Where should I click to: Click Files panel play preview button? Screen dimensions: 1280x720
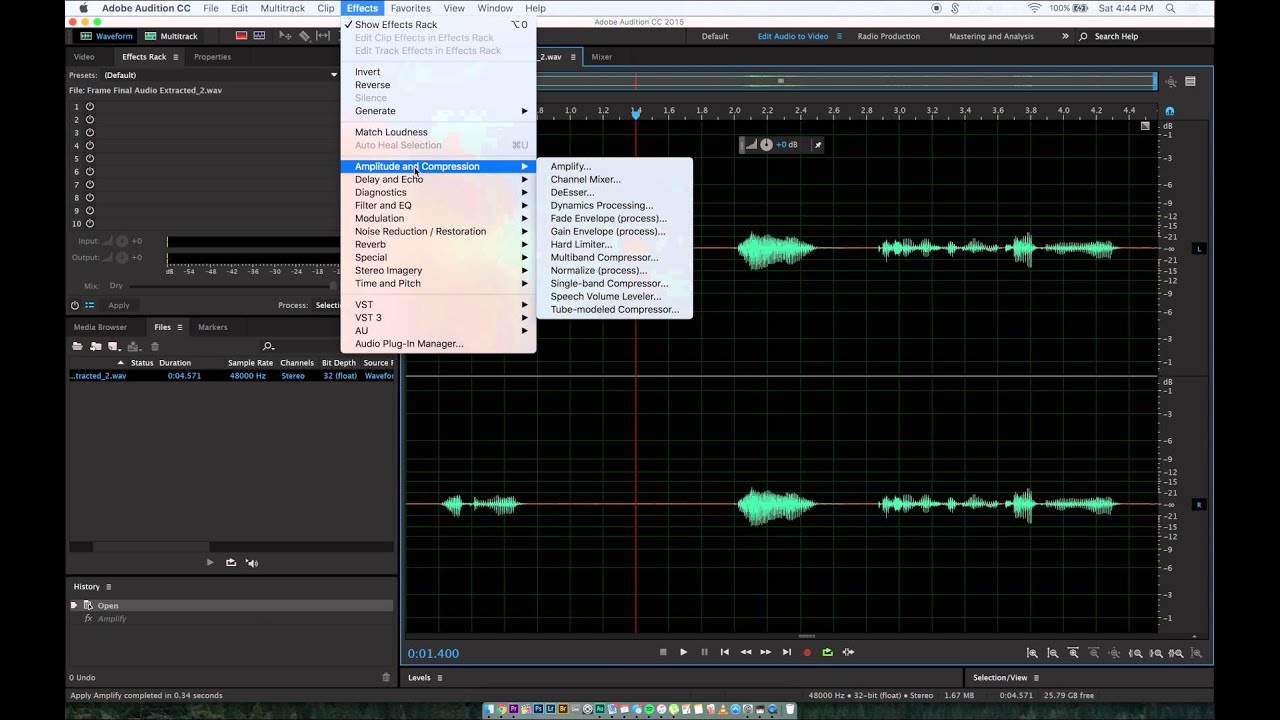pyautogui.click(x=210, y=562)
